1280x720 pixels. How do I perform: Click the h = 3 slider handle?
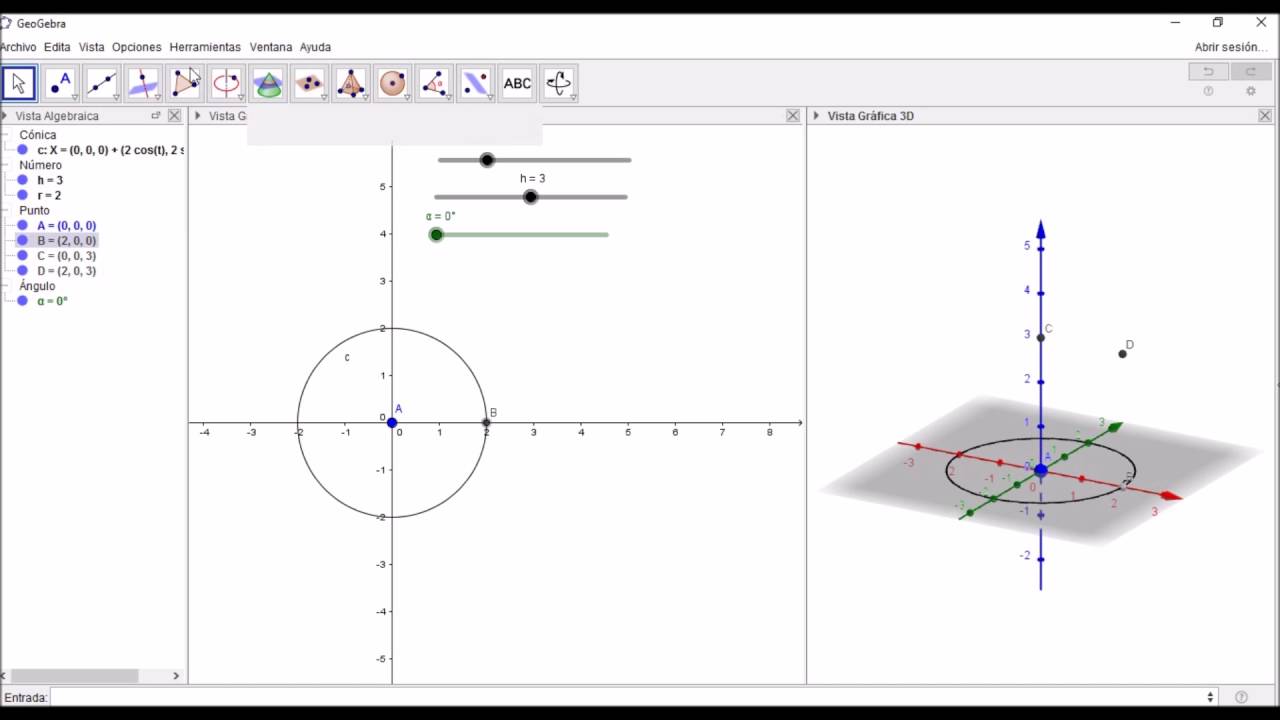tap(531, 197)
